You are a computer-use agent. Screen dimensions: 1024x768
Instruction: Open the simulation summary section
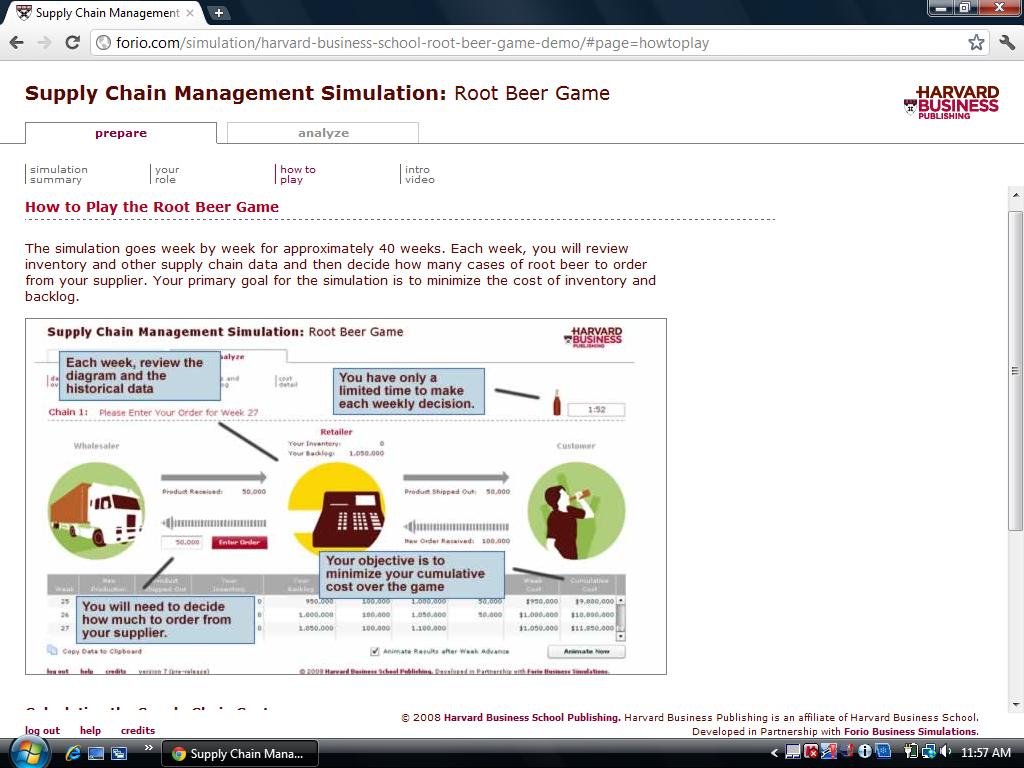coord(59,174)
